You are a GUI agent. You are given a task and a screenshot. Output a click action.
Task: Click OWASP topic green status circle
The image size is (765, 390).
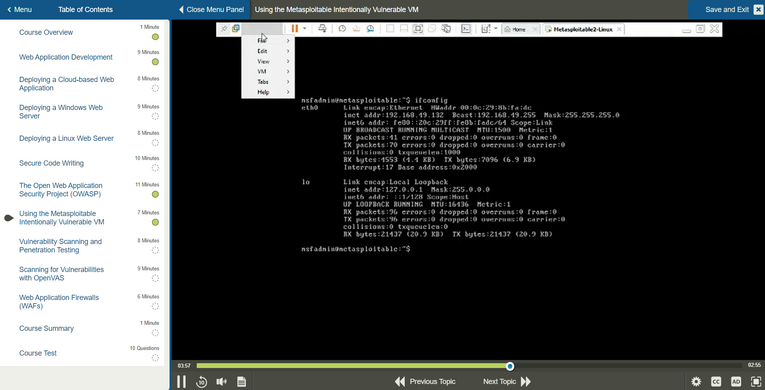pyautogui.click(x=155, y=194)
